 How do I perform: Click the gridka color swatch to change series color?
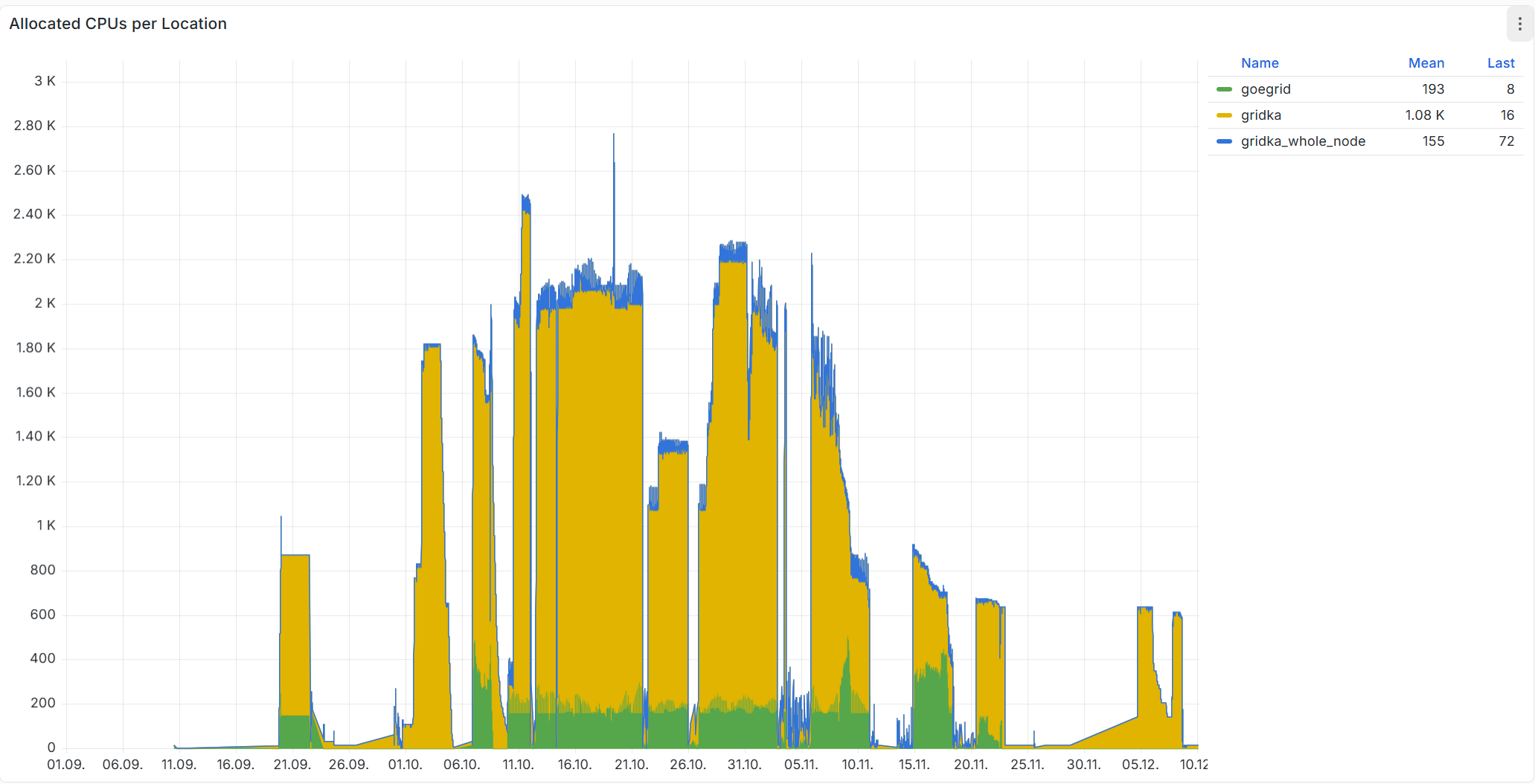click(x=1225, y=115)
